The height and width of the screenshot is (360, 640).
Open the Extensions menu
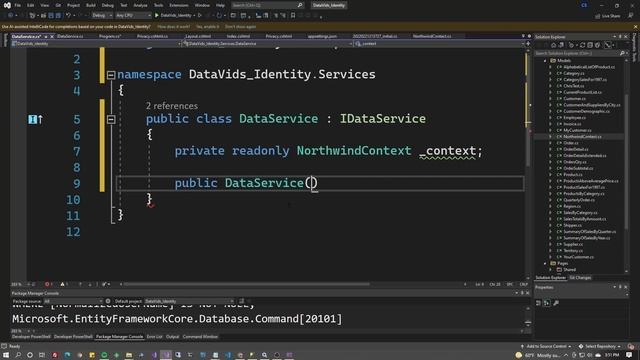(x=179, y=5)
